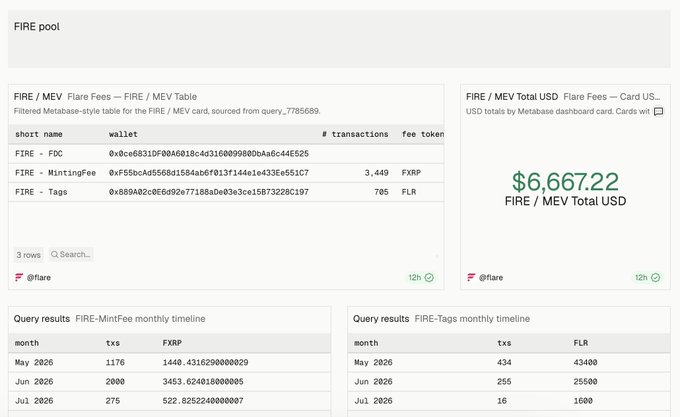Click wallet address 0xF55bcAd5568d1584ab6f013f144e1e433Ee551C7
The width and height of the screenshot is (680, 417).
click(209, 173)
